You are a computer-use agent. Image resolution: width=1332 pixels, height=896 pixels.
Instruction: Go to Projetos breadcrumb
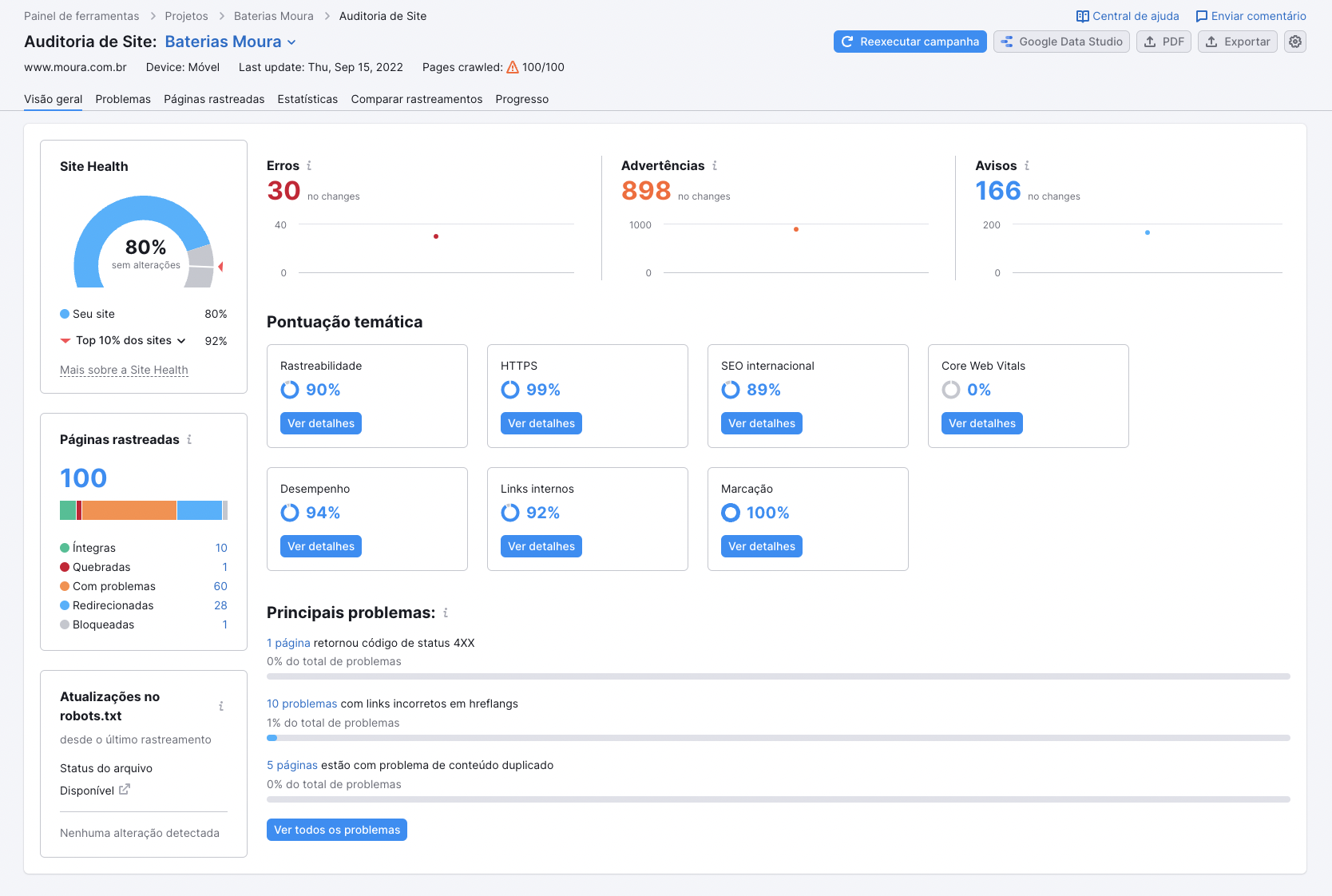(186, 16)
